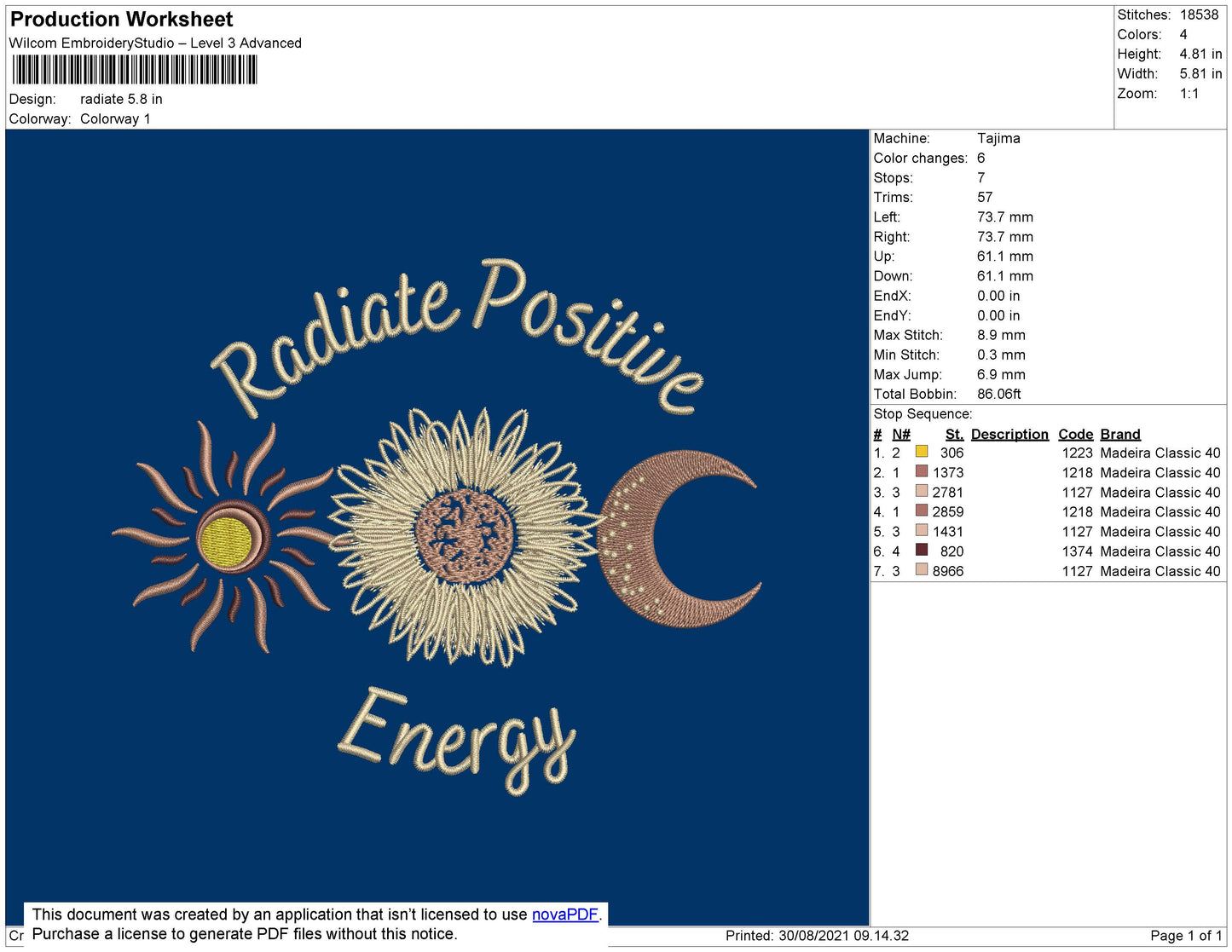
Task: Click the Right value 73.7 mm
Action: [x=1005, y=237]
